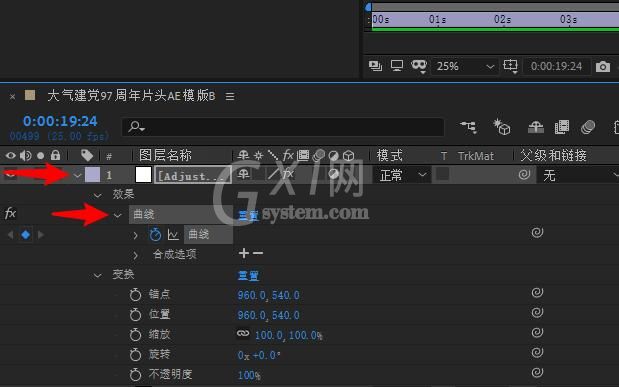619x387 pixels.
Task: Click 重置 next to 曲线 effect
Action: pos(248,216)
